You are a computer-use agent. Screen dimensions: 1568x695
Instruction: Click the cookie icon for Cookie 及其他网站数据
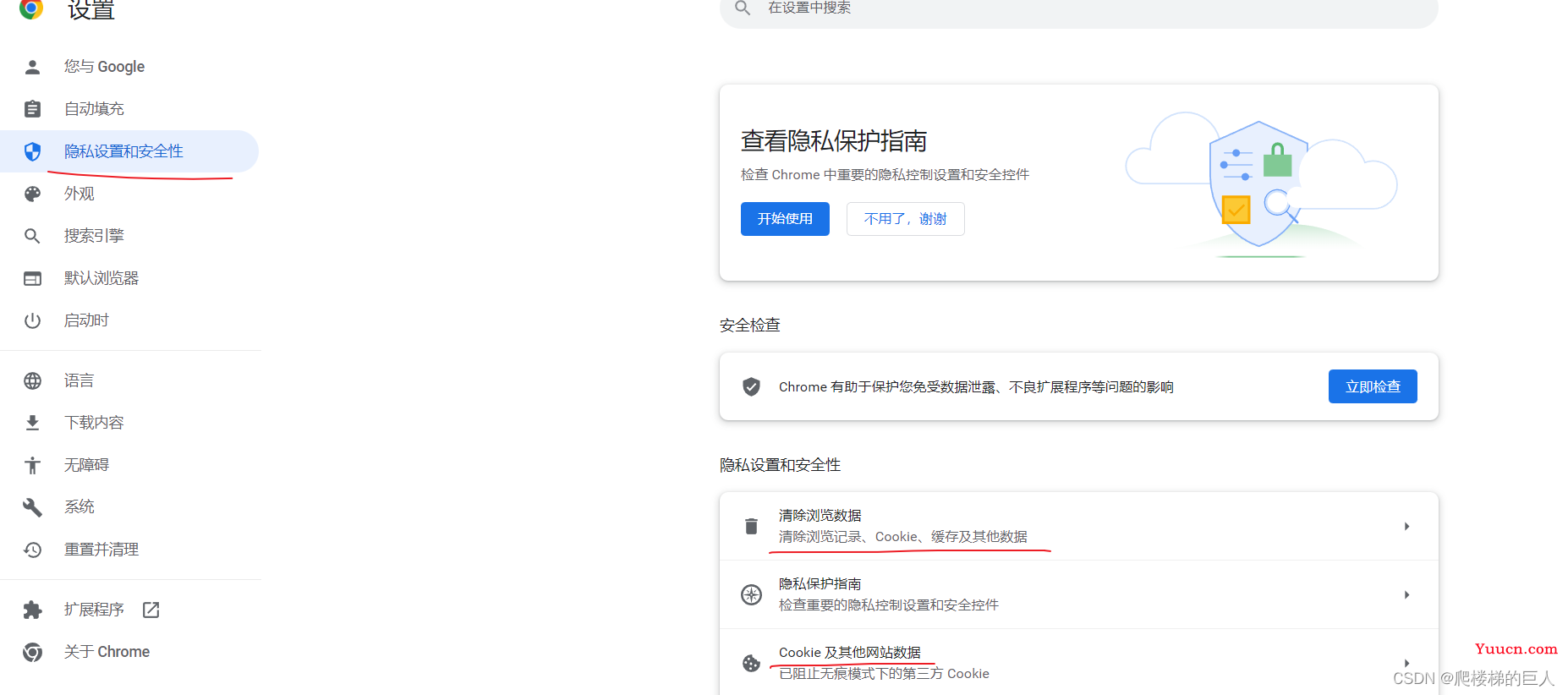click(x=751, y=663)
